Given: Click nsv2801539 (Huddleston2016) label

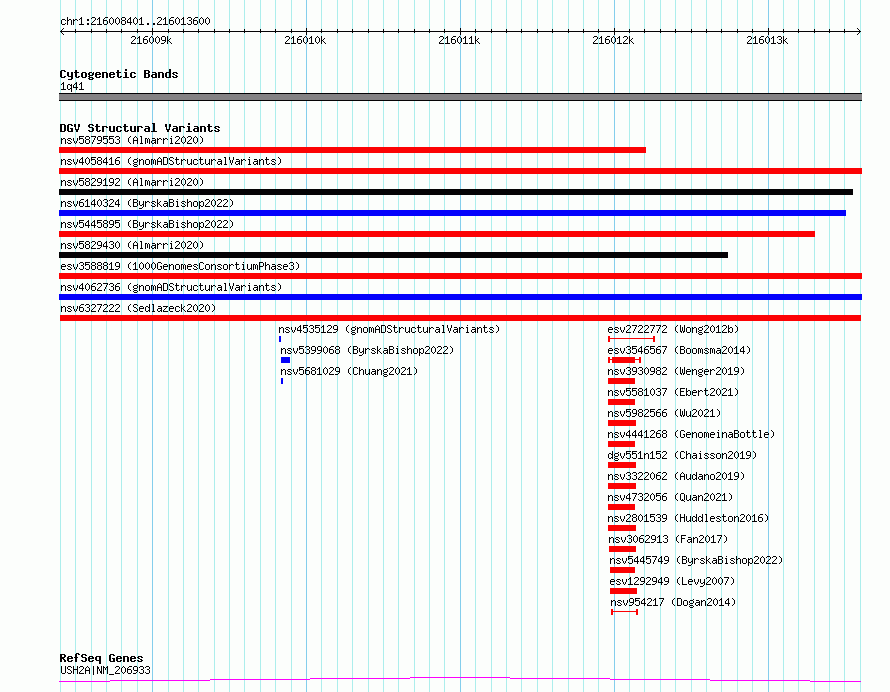Looking at the screenshot, I should point(688,518).
